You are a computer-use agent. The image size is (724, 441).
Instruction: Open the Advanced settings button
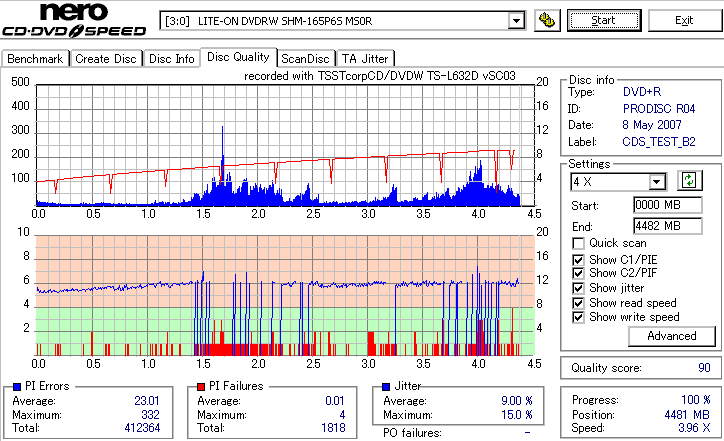671,336
